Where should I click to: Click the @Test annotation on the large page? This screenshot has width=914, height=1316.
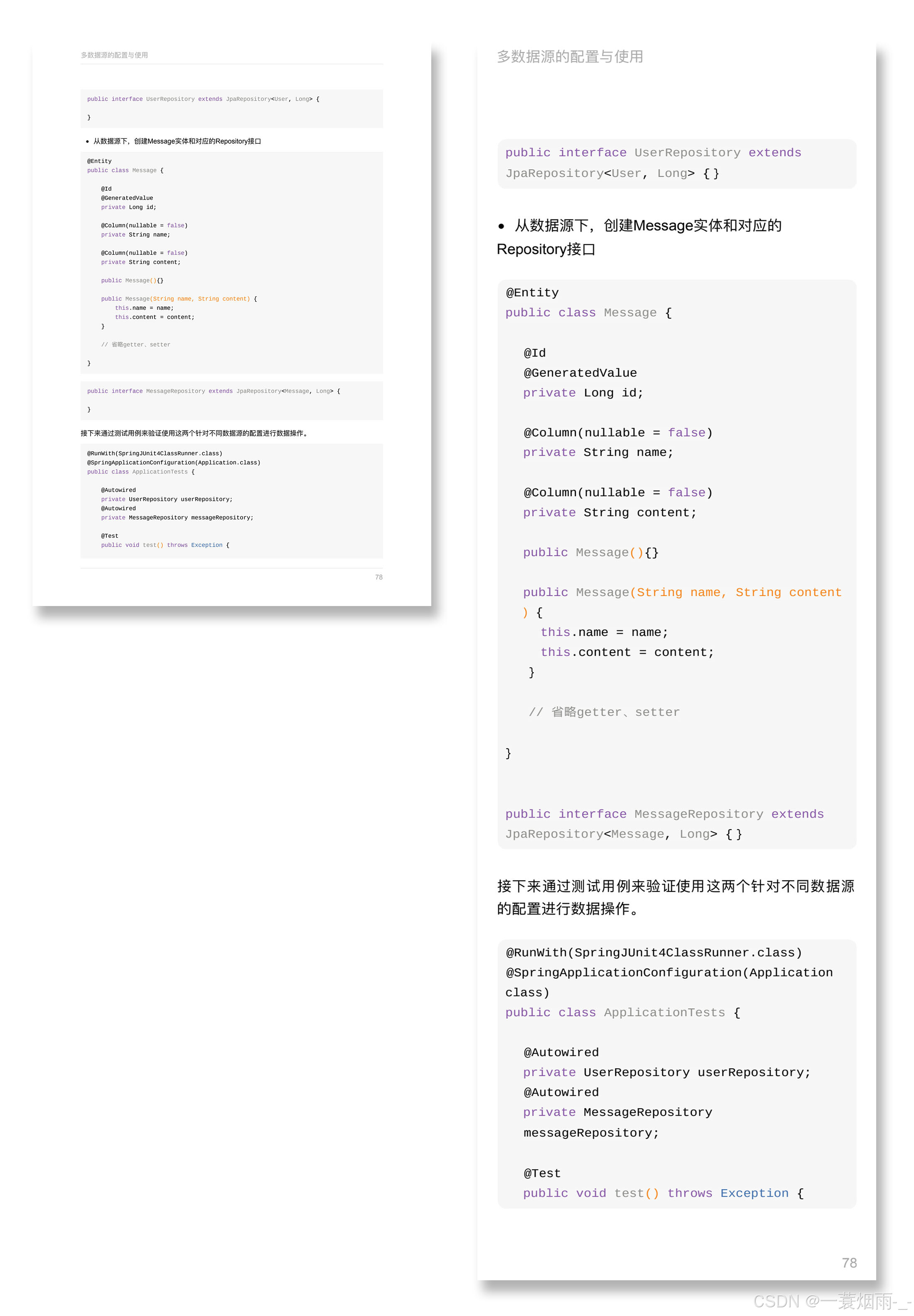pos(542,1173)
